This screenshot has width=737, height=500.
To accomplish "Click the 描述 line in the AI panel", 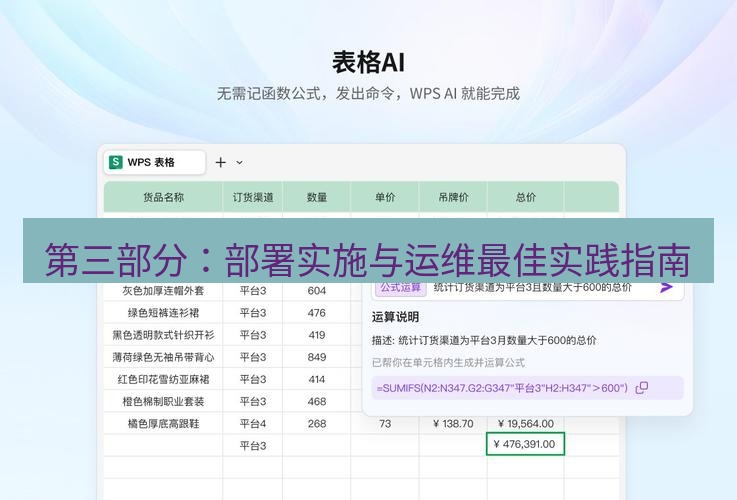I will [x=484, y=340].
